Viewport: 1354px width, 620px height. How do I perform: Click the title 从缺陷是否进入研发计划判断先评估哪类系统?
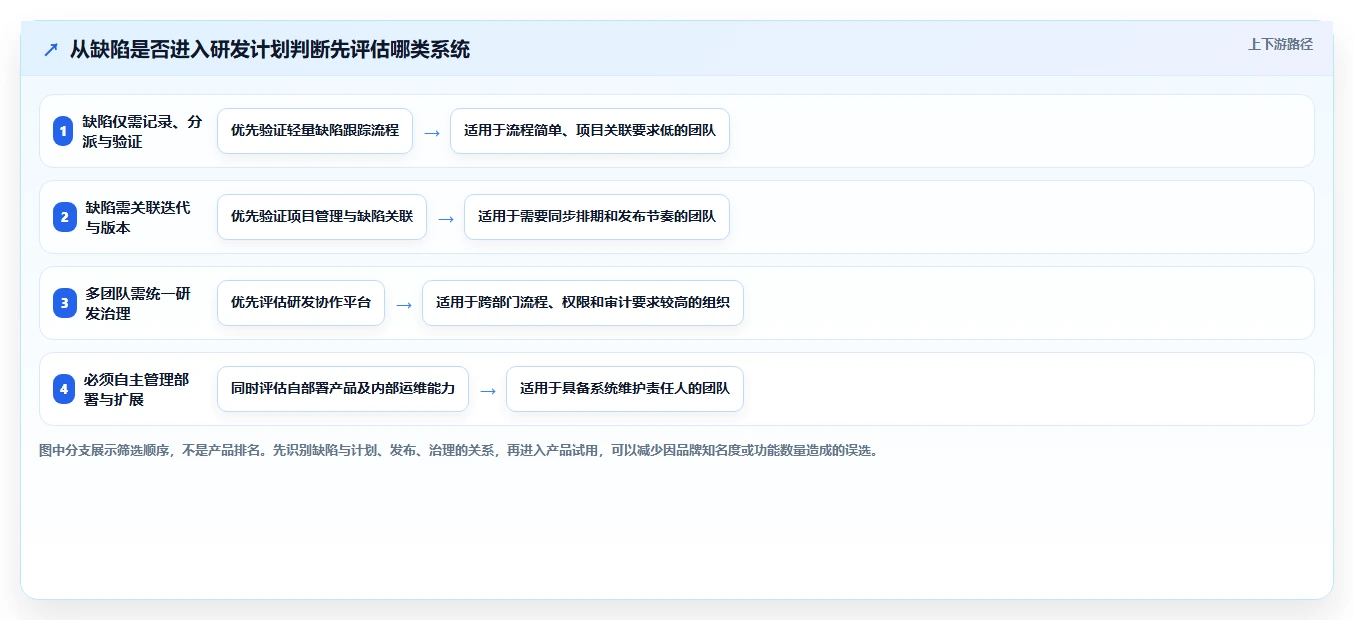click(x=270, y=50)
